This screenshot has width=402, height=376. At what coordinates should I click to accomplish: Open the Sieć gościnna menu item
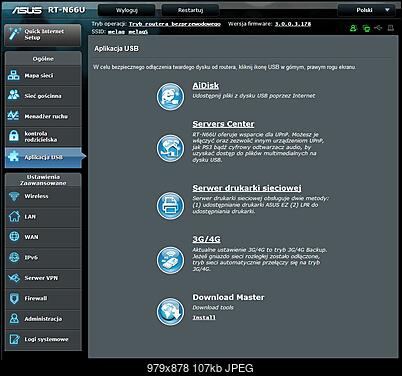coord(43,96)
